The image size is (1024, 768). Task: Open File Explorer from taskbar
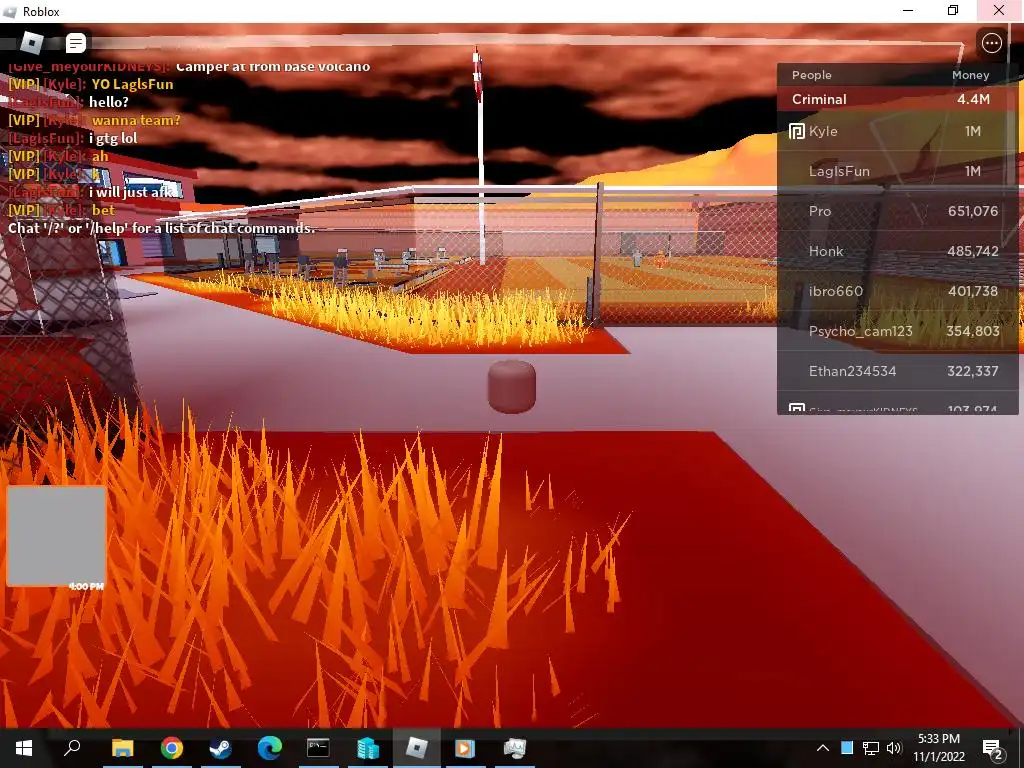122,748
